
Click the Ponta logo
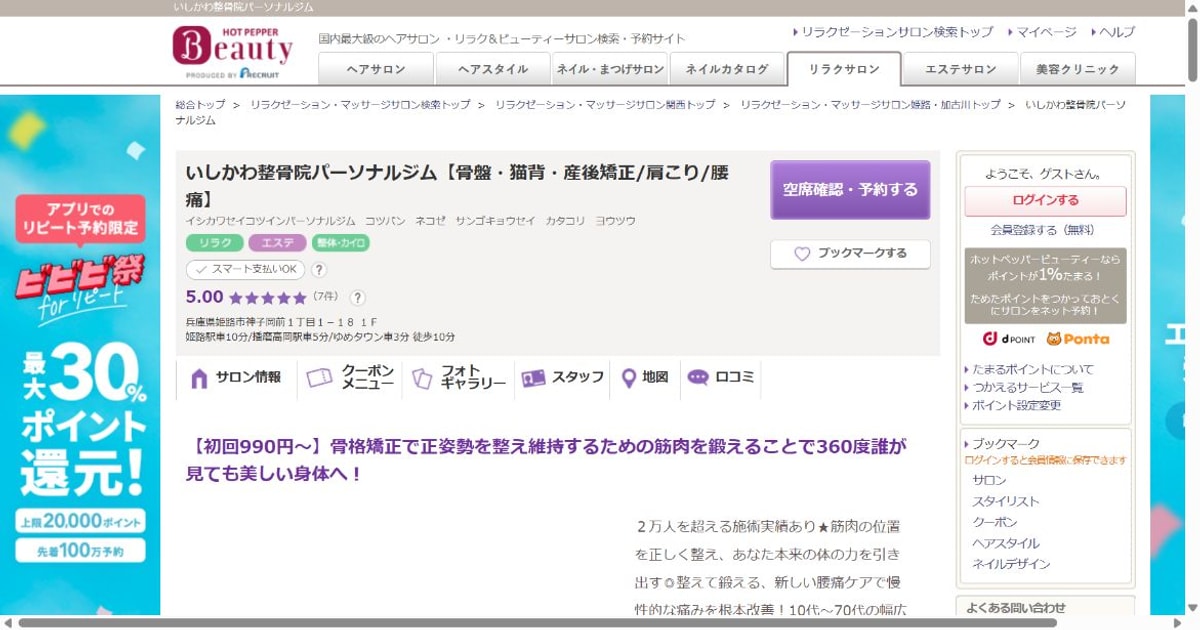(x=1077, y=339)
